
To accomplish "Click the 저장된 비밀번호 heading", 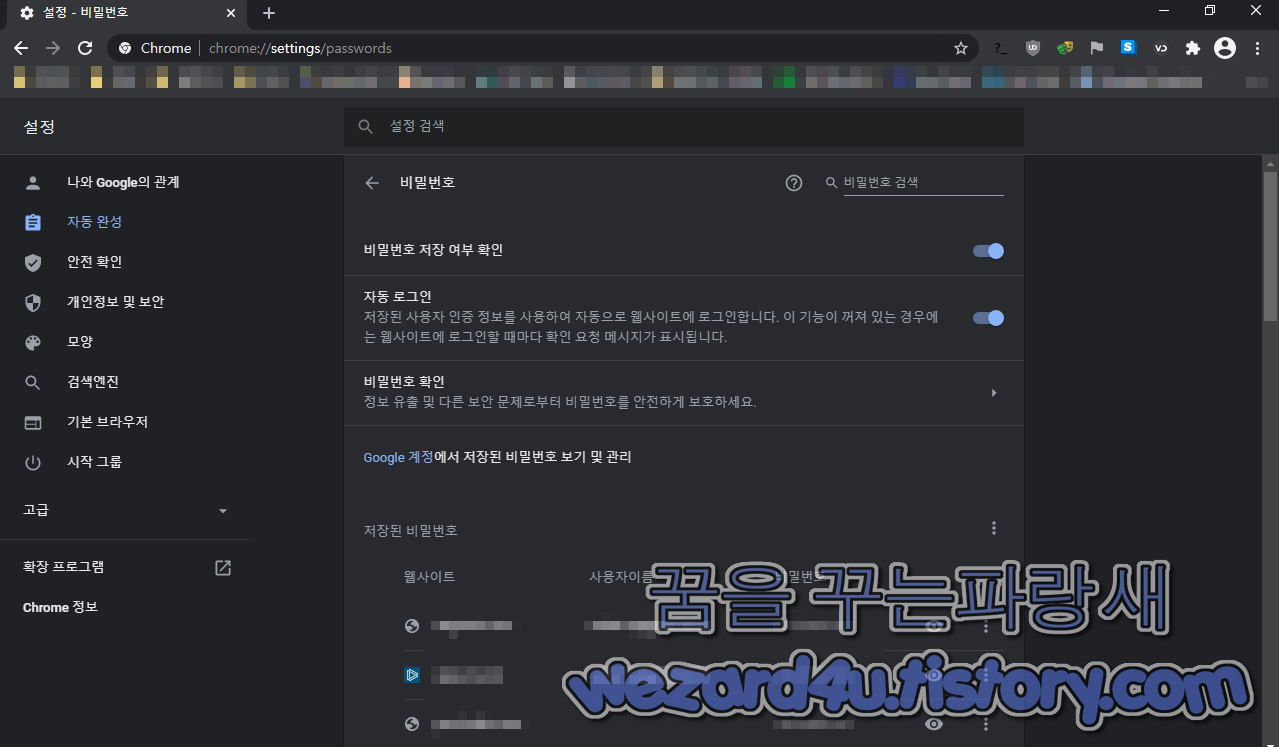I will pyautogui.click(x=410, y=531).
